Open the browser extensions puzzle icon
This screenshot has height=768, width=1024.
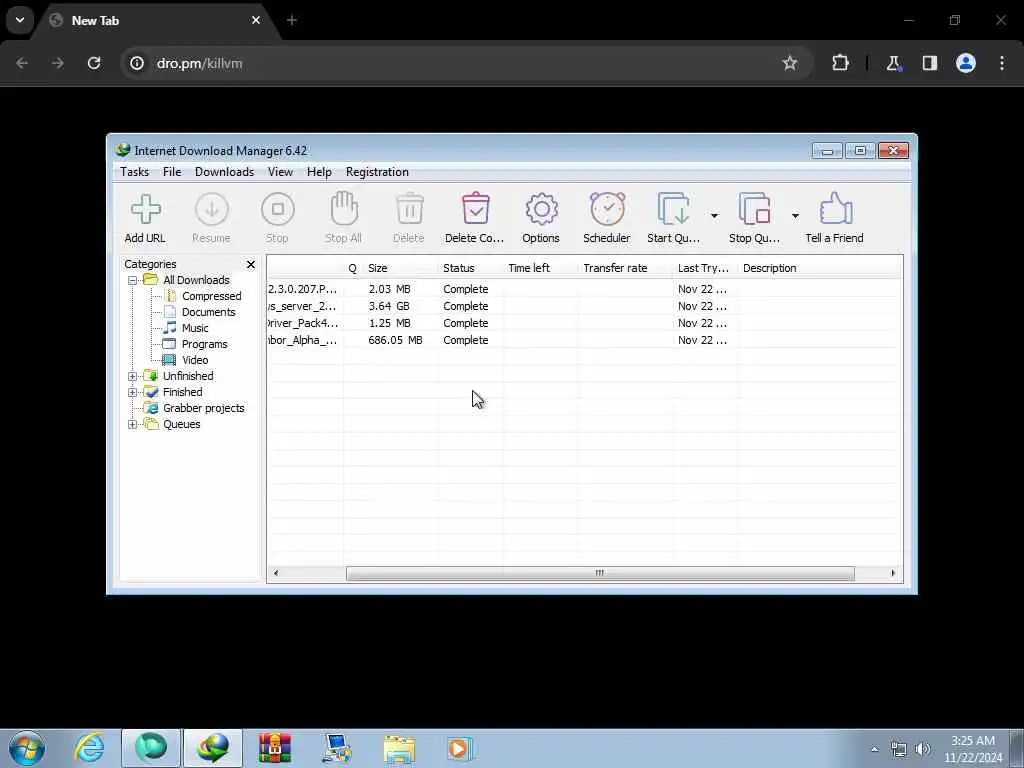tap(840, 63)
